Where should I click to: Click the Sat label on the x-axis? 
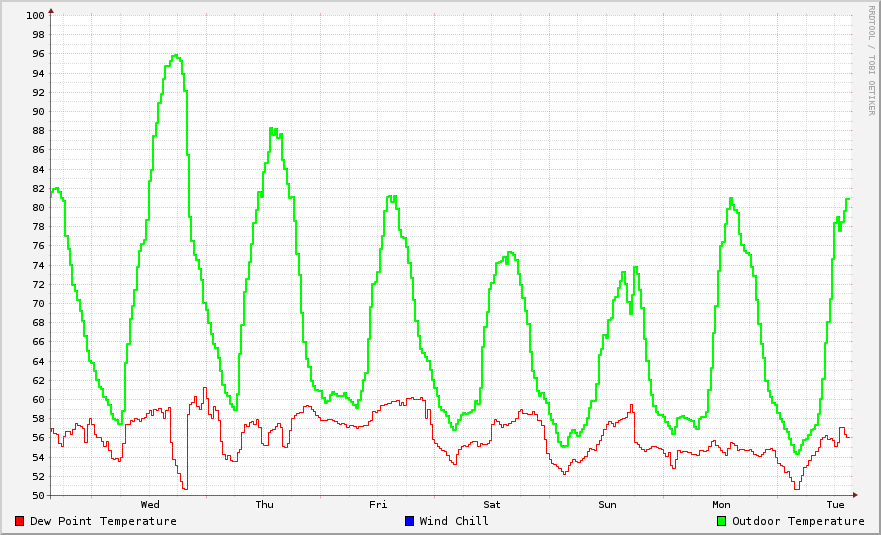(x=492, y=504)
